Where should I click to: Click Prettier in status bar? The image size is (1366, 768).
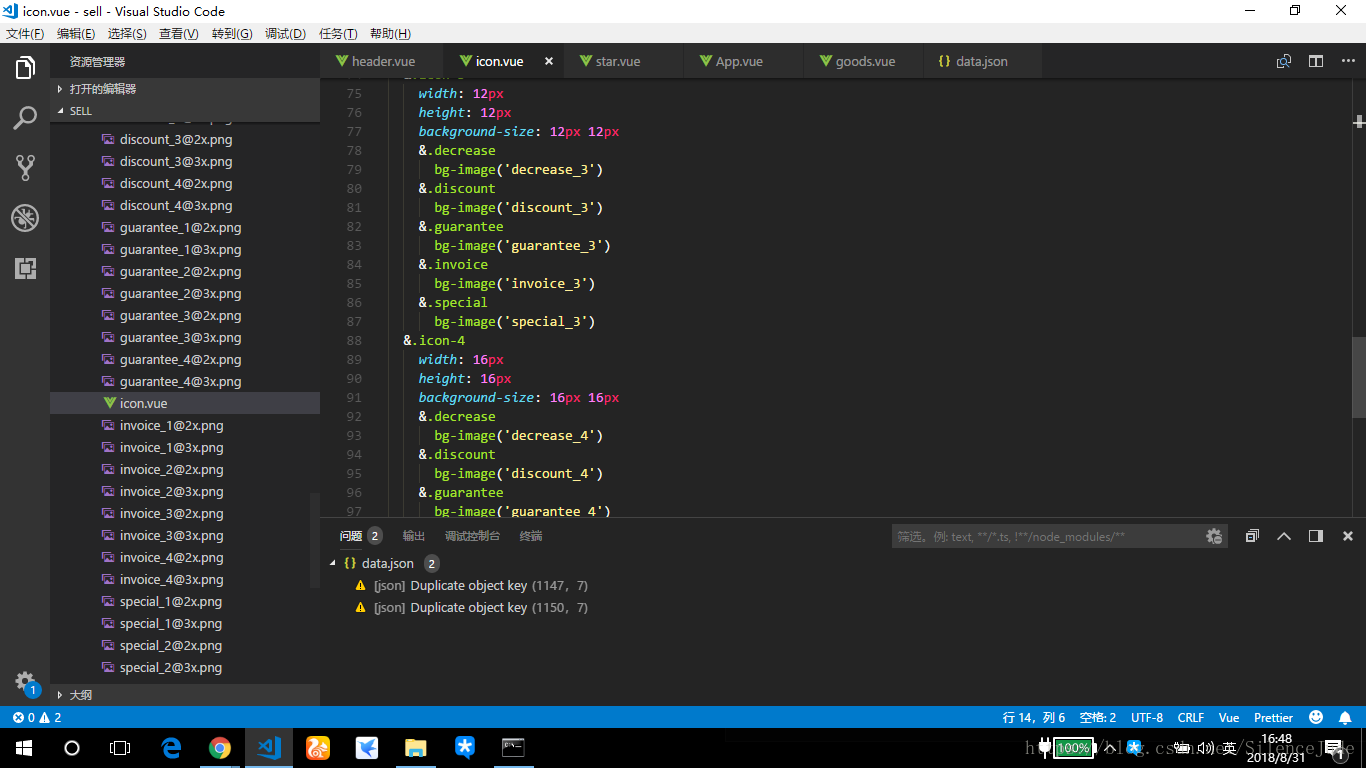click(1273, 718)
